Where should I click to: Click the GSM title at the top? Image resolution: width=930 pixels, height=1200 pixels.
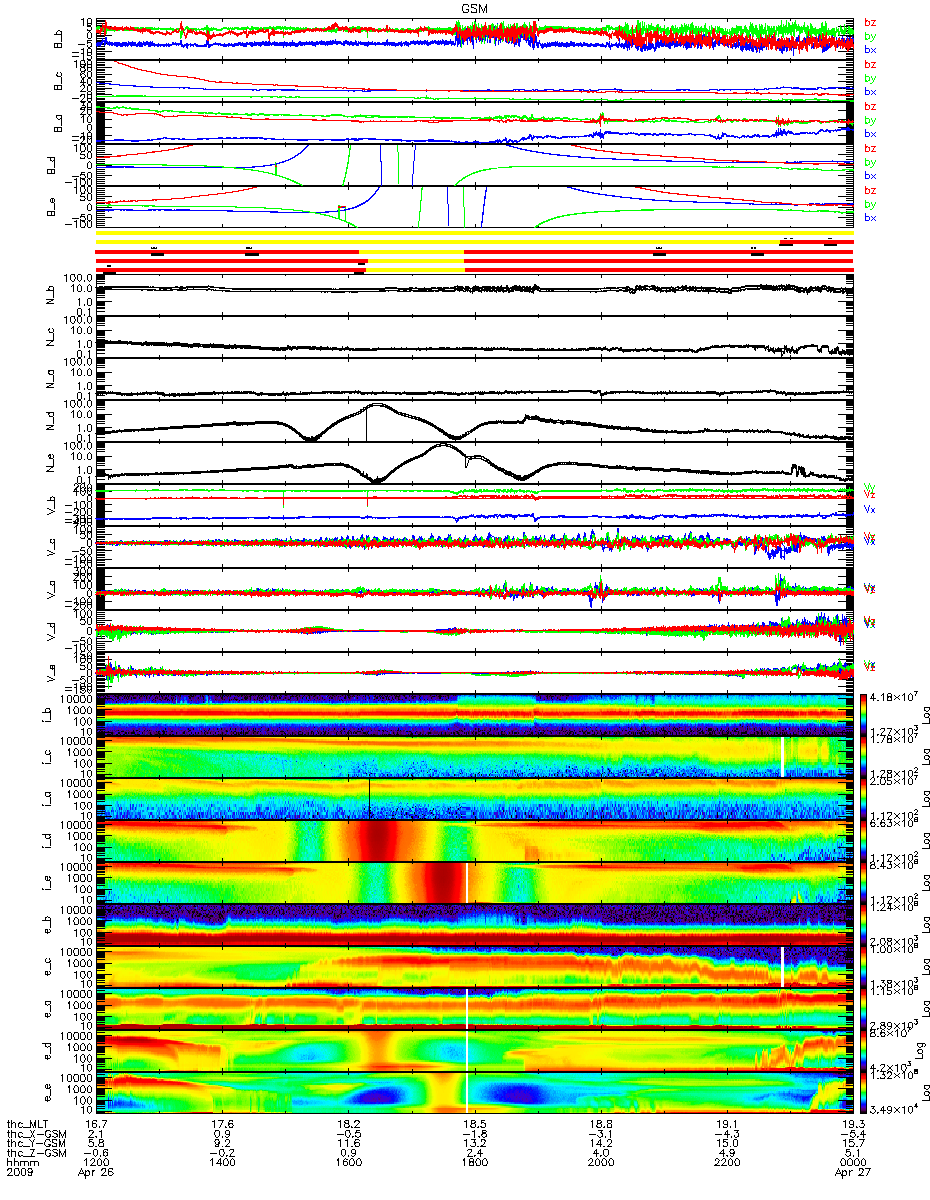474,7
